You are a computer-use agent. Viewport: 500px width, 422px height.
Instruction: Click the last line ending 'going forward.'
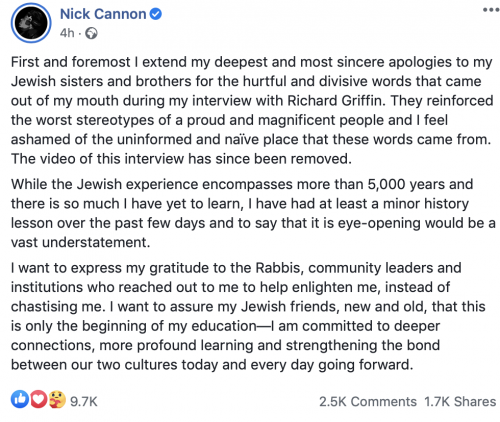(212, 365)
